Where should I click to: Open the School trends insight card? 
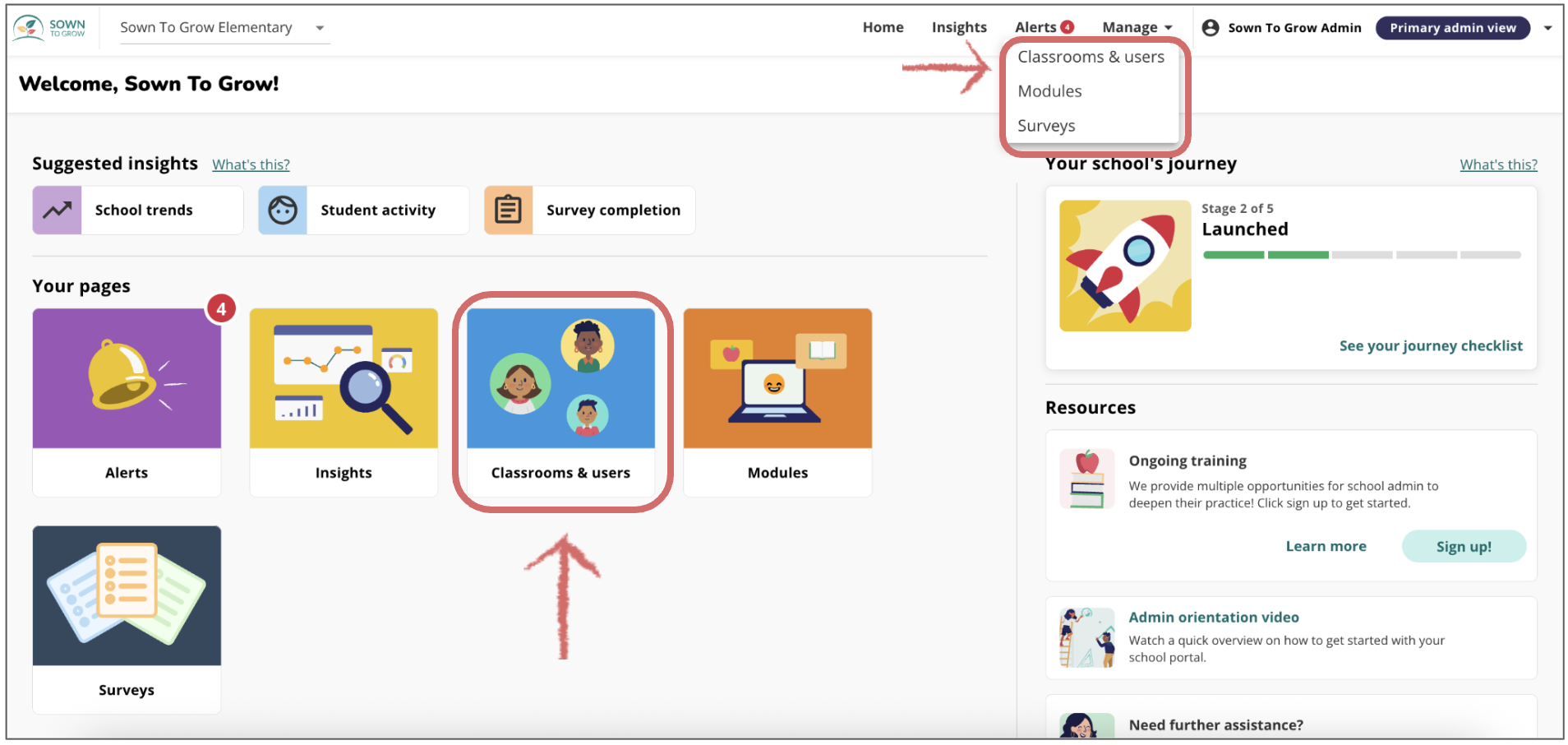click(x=138, y=211)
